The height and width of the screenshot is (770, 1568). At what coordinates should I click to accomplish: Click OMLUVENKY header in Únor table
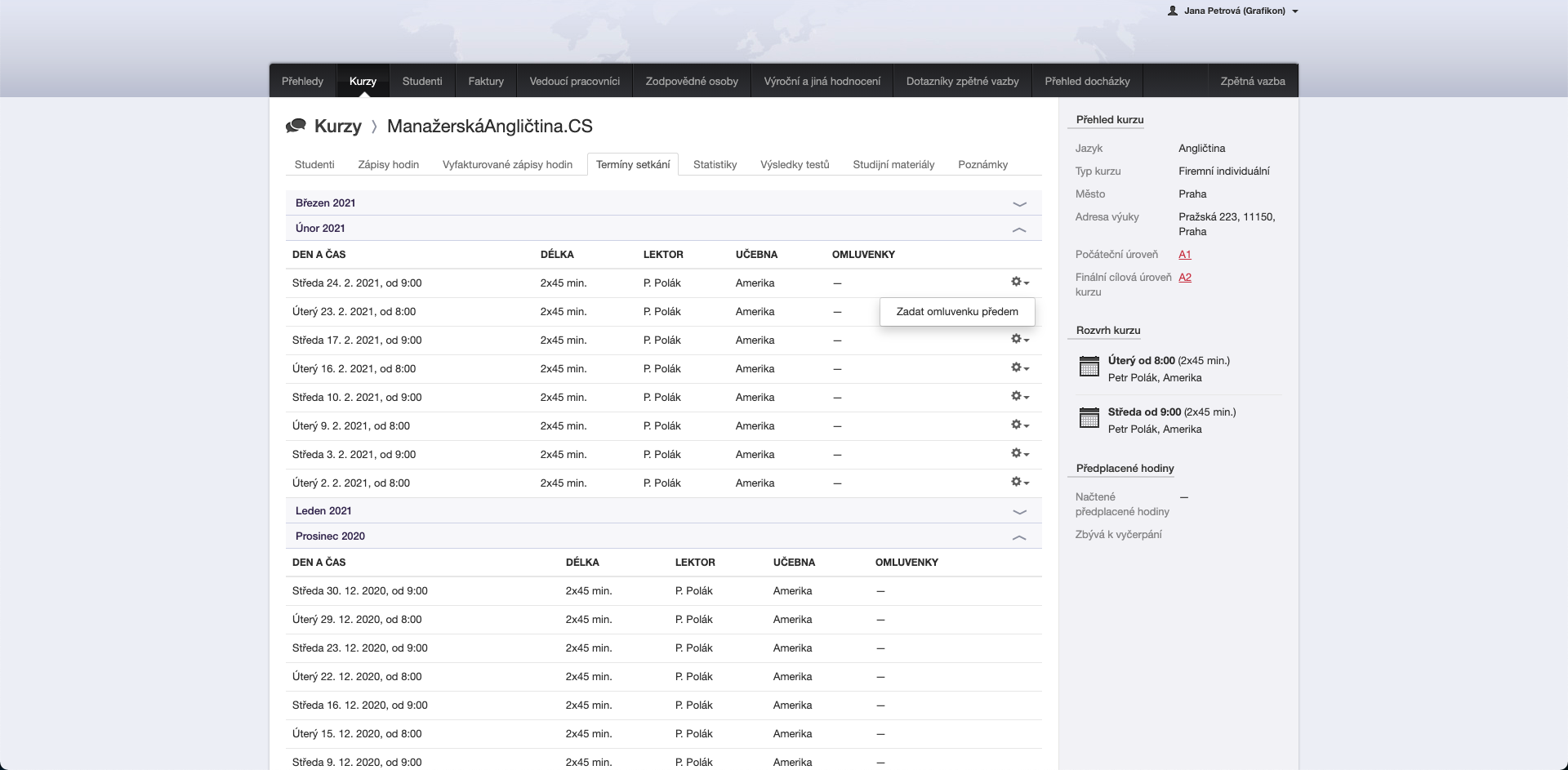pos(863,254)
